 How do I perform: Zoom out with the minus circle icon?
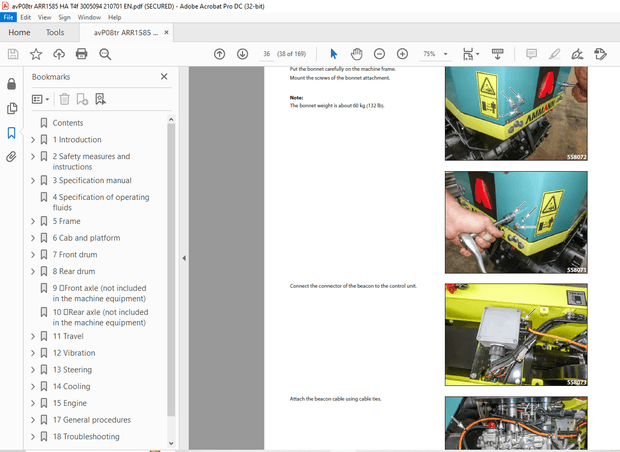(x=379, y=54)
